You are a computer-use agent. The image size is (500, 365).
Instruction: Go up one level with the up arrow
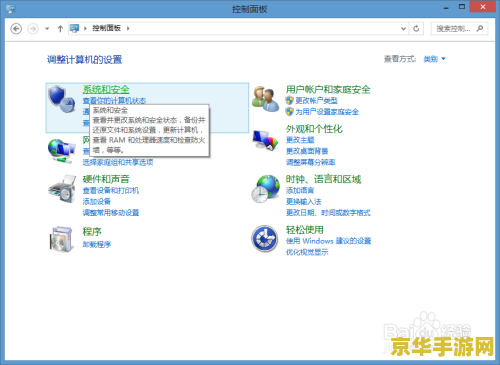pyautogui.click(x=60, y=29)
